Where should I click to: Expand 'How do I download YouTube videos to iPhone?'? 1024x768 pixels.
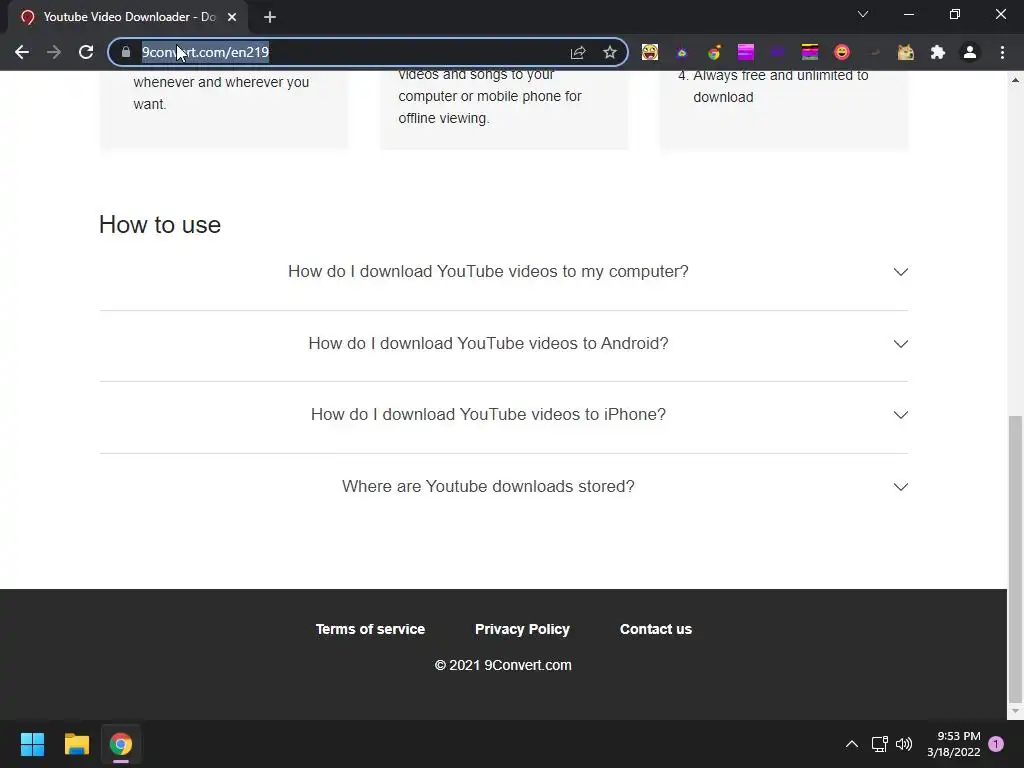click(504, 415)
